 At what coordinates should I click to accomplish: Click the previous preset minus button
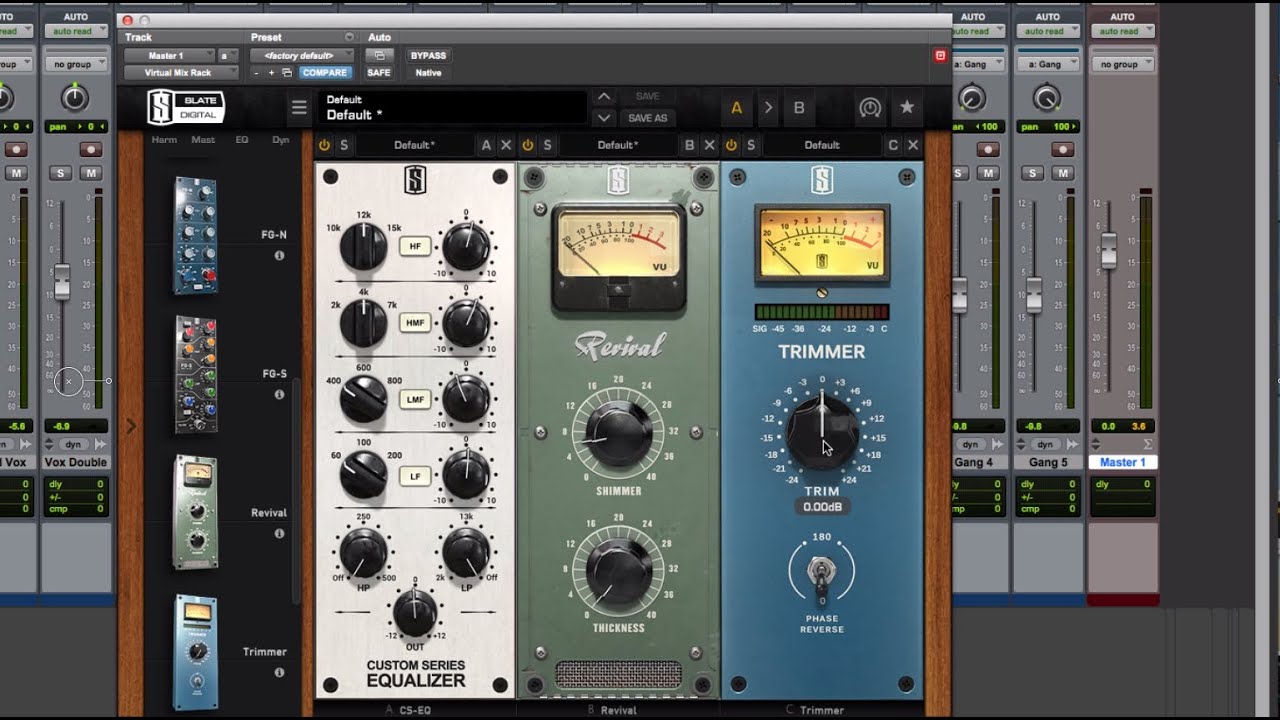pyautogui.click(x=257, y=73)
